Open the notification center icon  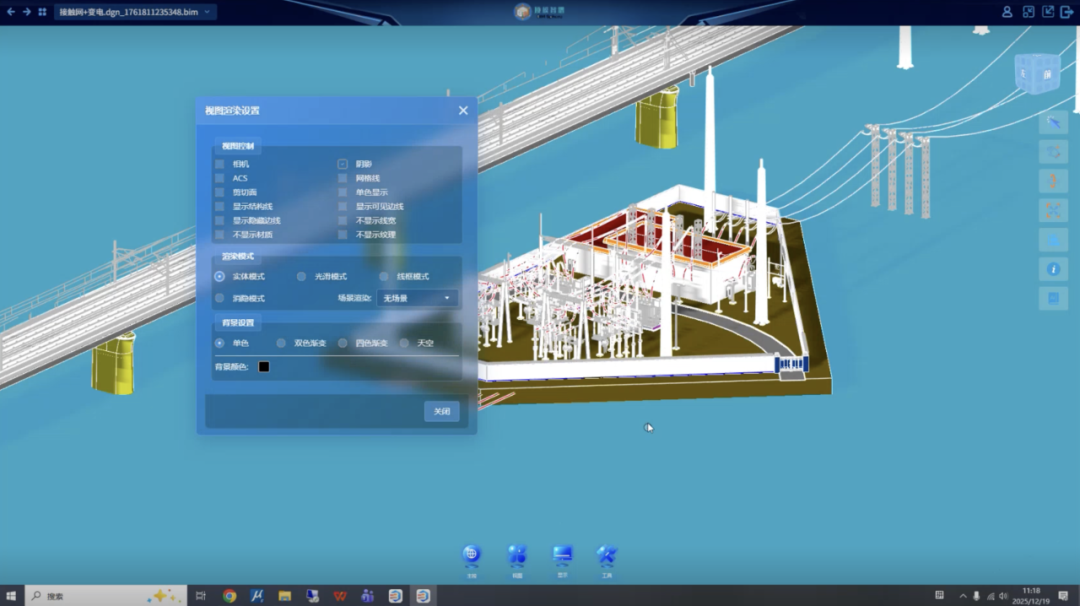pos(1063,596)
